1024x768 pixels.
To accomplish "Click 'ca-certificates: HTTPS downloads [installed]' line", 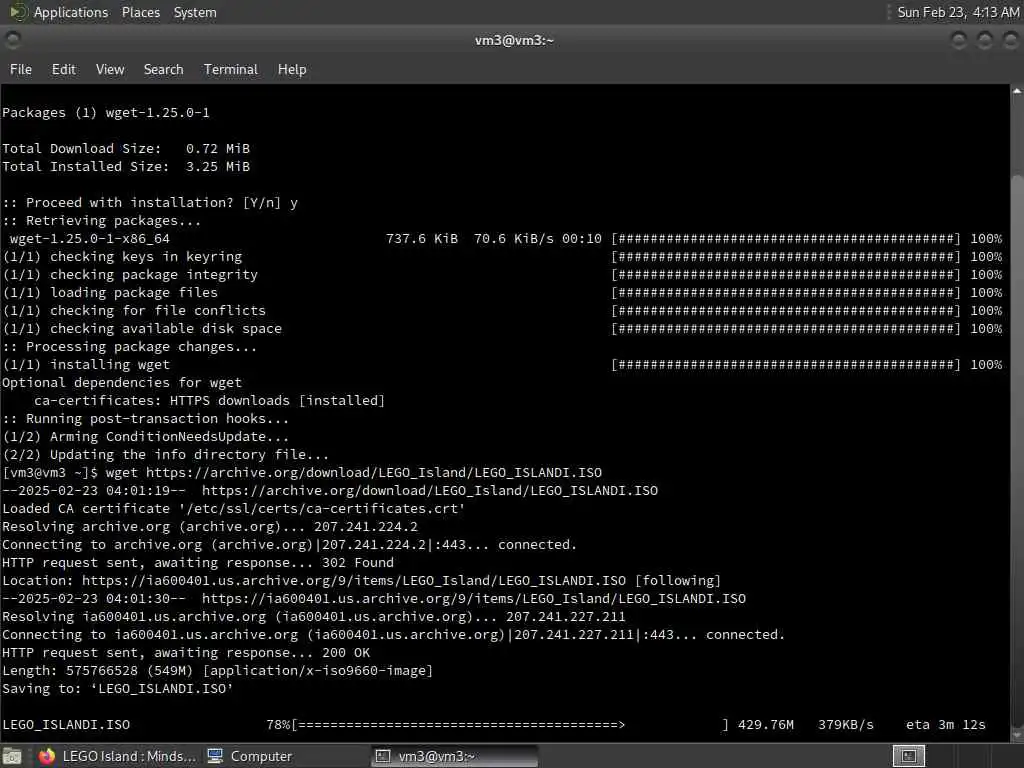I will point(210,401).
